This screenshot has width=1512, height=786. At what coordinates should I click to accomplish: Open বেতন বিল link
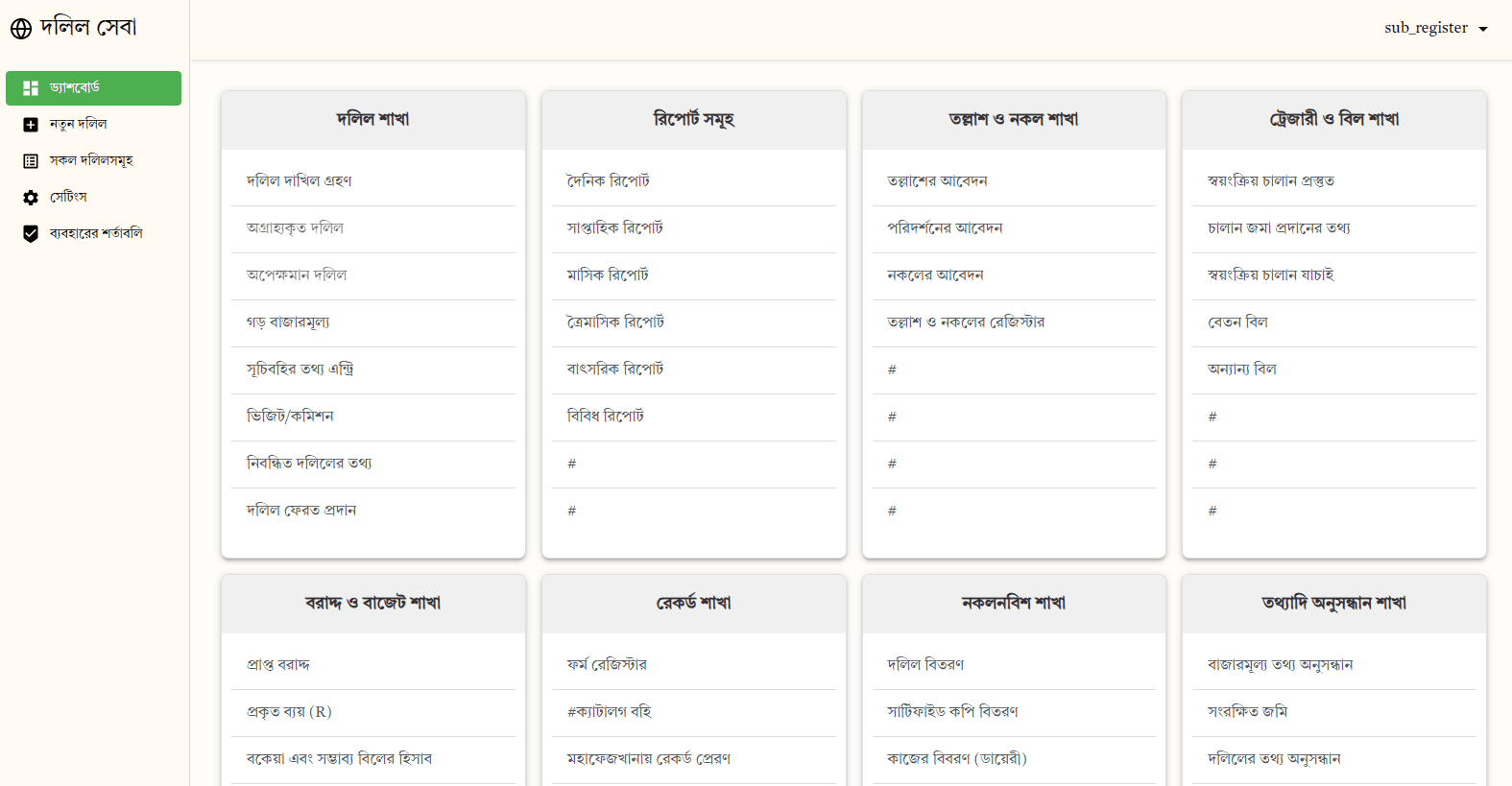[x=1238, y=322]
